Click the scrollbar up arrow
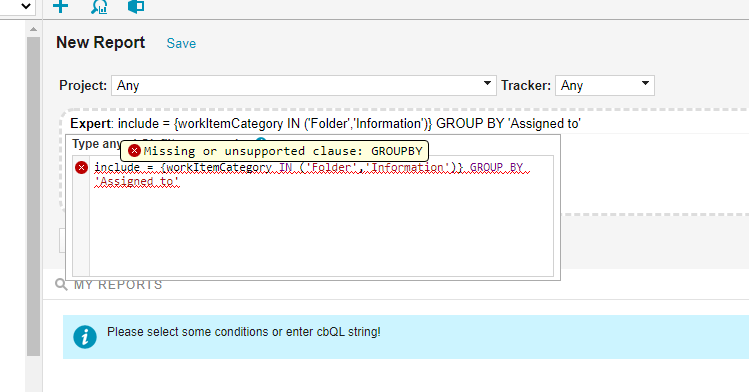 (33, 29)
